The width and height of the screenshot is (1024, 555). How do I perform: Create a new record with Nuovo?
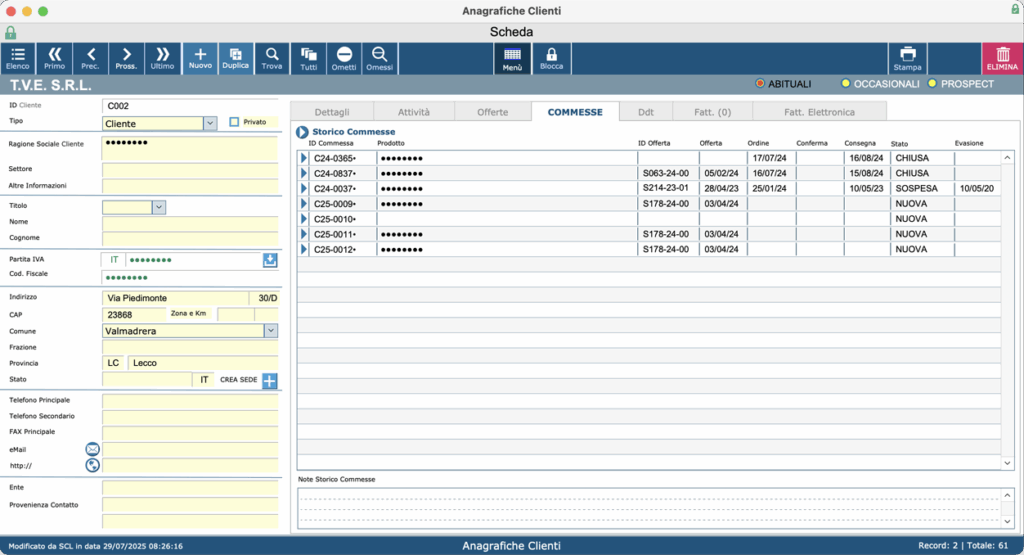pos(200,59)
